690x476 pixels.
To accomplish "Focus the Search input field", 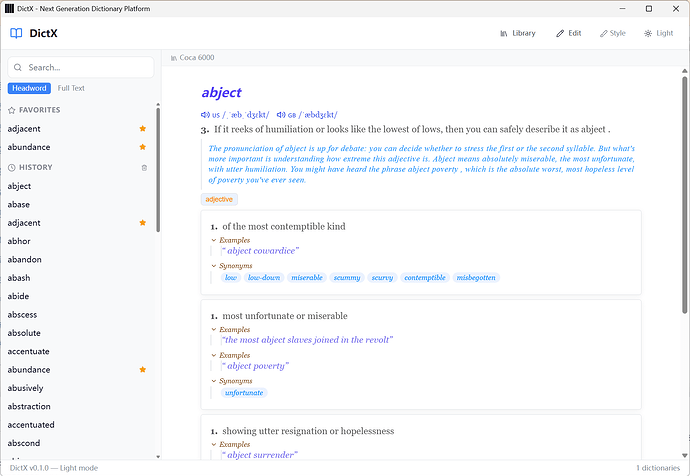I will [81, 67].
